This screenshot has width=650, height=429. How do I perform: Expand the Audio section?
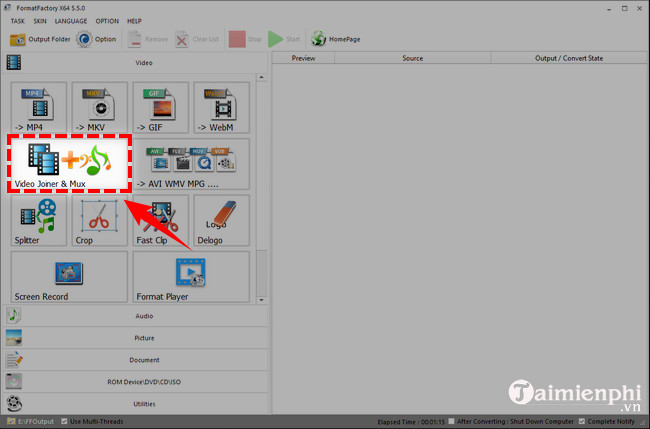pos(136,316)
